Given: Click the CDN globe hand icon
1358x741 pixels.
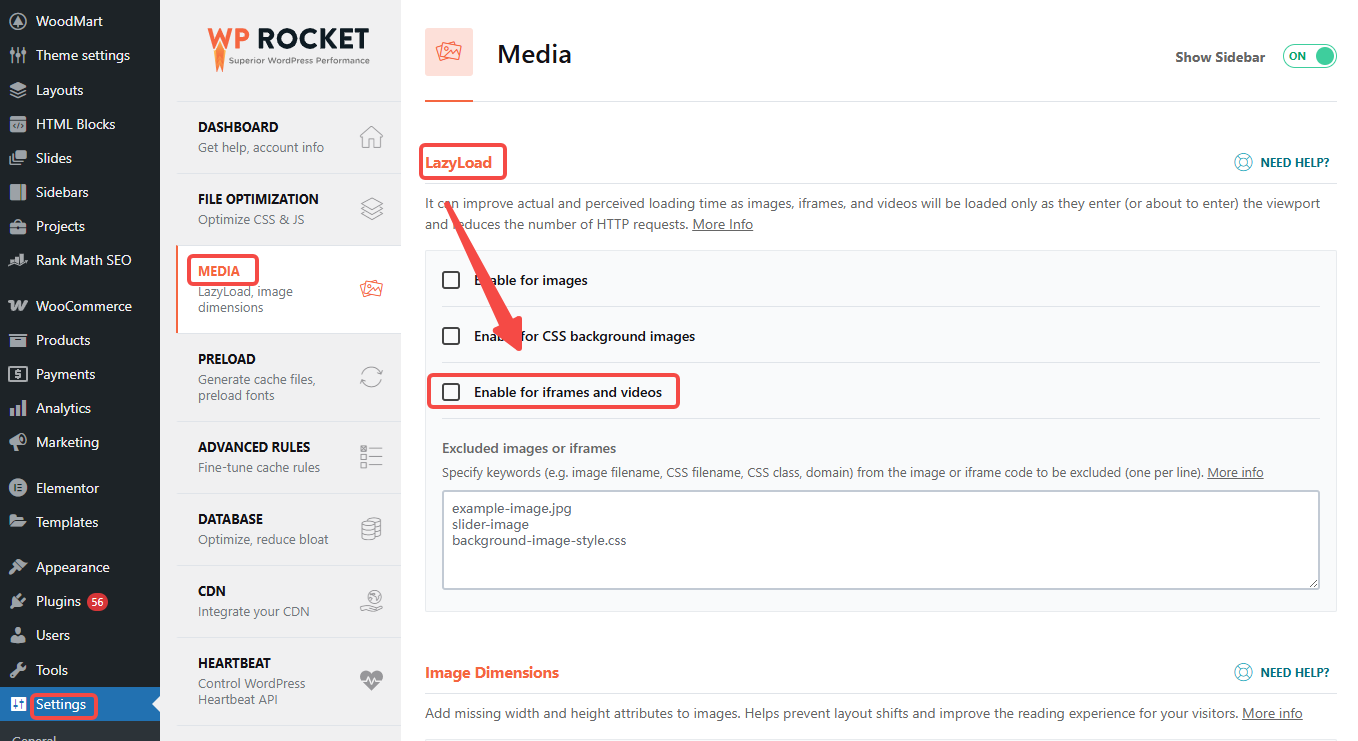Looking at the screenshot, I should coord(371,601).
